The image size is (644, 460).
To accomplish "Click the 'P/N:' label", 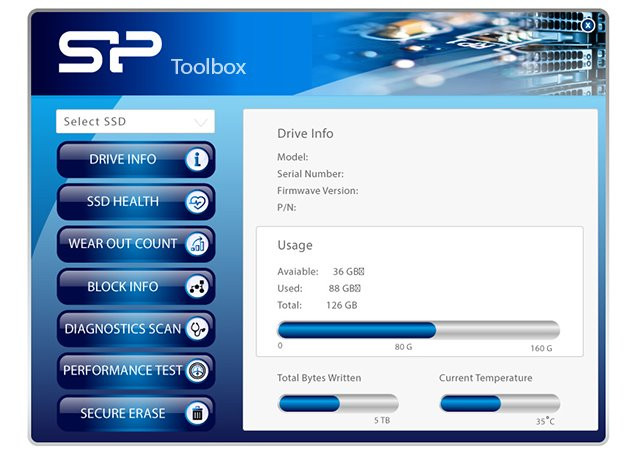I will [x=287, y=207].
